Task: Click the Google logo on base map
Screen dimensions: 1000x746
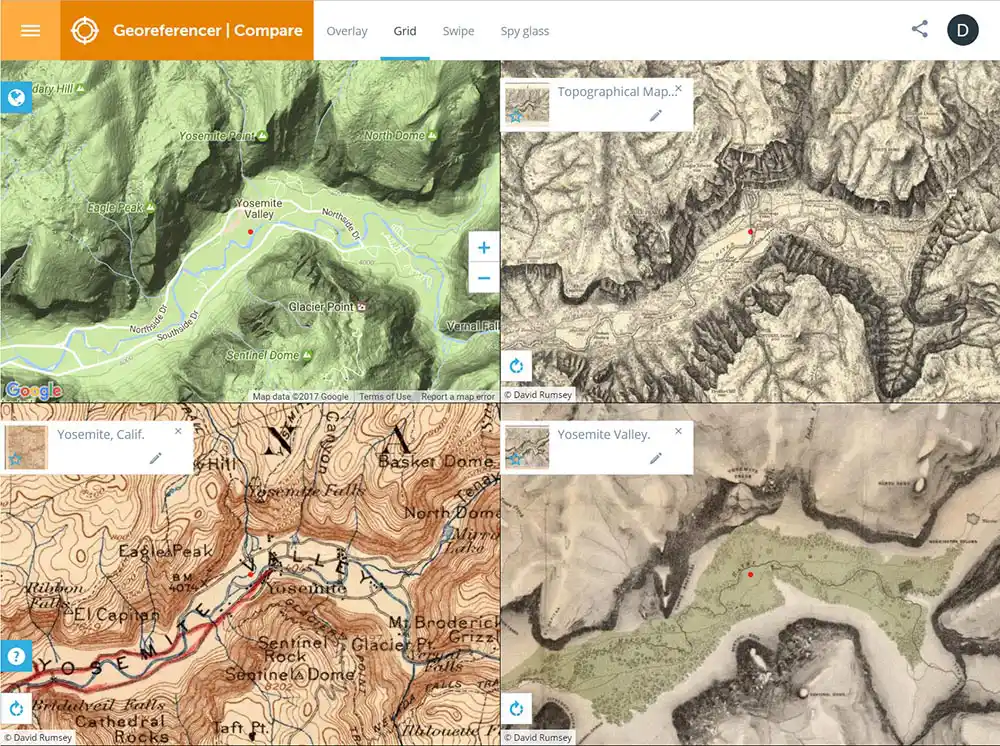Action: (34, 390)
